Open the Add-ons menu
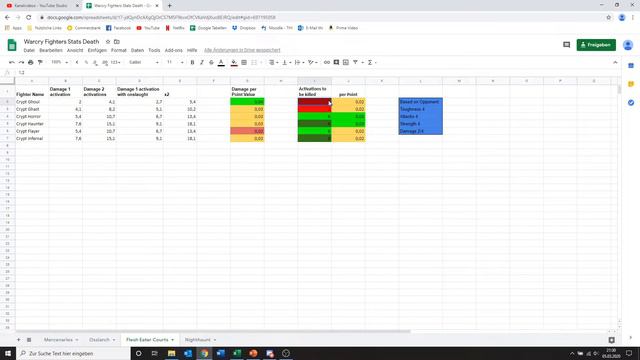This screenshot has width=640, height=360. click(x=173, y=50)
